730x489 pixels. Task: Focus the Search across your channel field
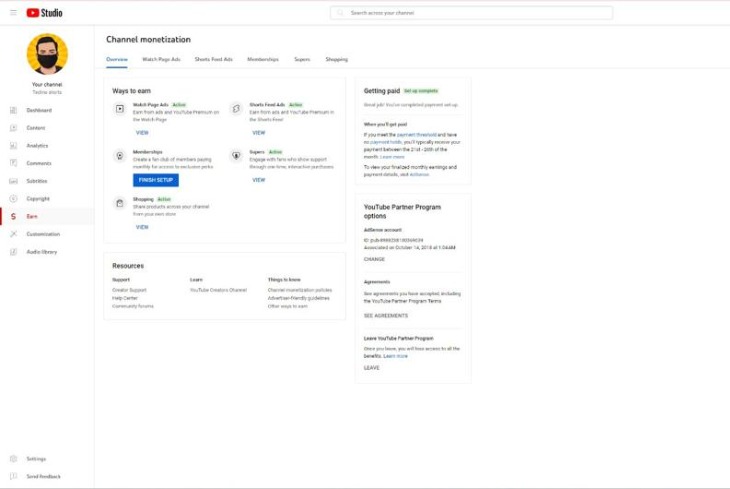pyautogui.click(x=471, y=13)
